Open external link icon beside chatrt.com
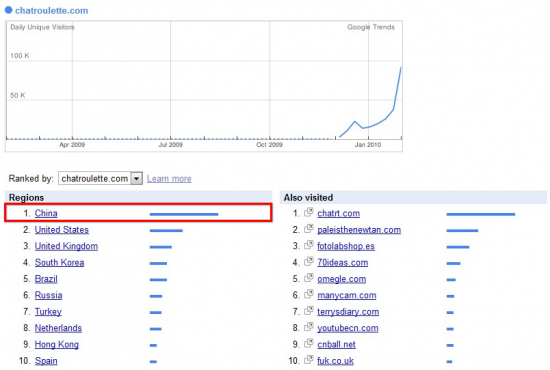 [x=309, y=212]
